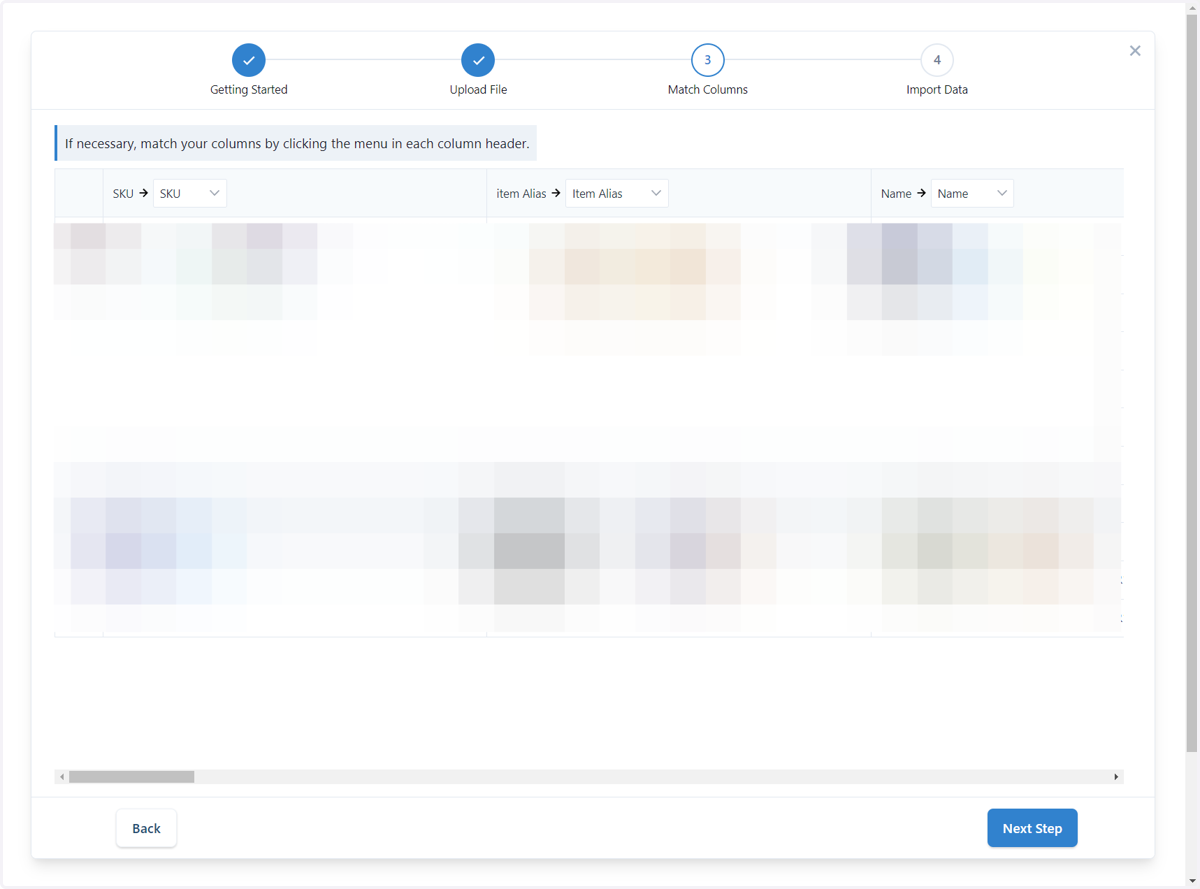Select the step 4 Import Data circle
Screen dimensions: 1200x889
click(937, 60)
